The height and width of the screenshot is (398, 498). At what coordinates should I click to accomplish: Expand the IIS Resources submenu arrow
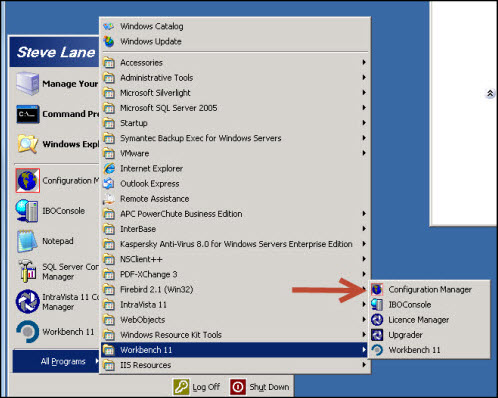pos(364,365)
